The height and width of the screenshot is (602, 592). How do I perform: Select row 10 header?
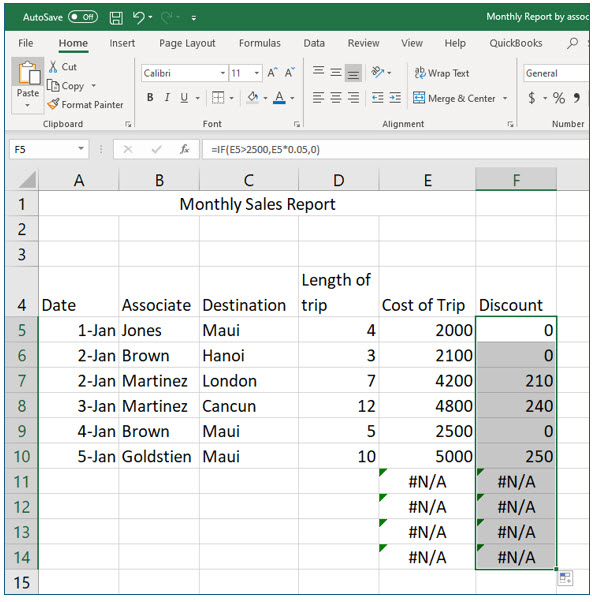22,456
